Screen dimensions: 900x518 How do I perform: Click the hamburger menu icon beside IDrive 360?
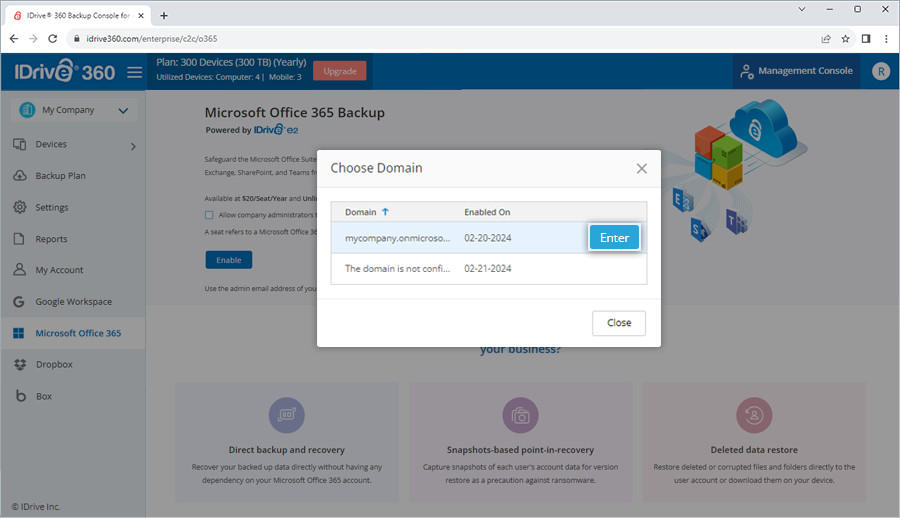click(x=135, y=72)
